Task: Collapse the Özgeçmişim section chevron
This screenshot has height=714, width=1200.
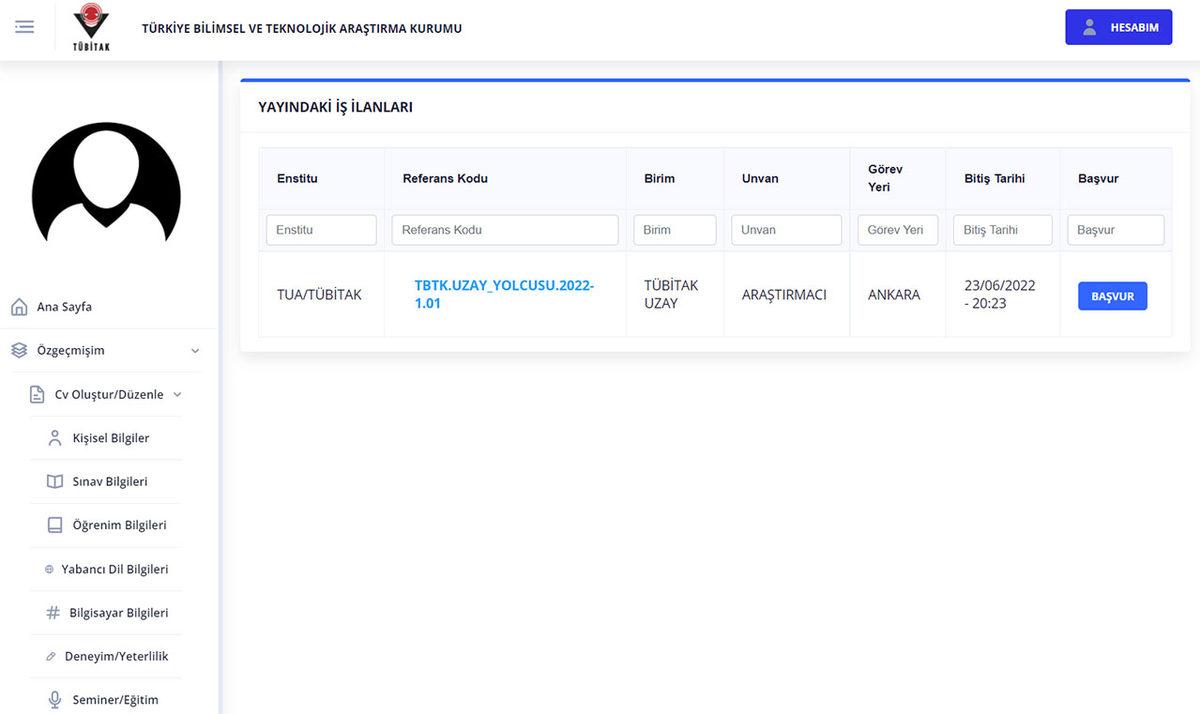Action: (x=195, y=351)
